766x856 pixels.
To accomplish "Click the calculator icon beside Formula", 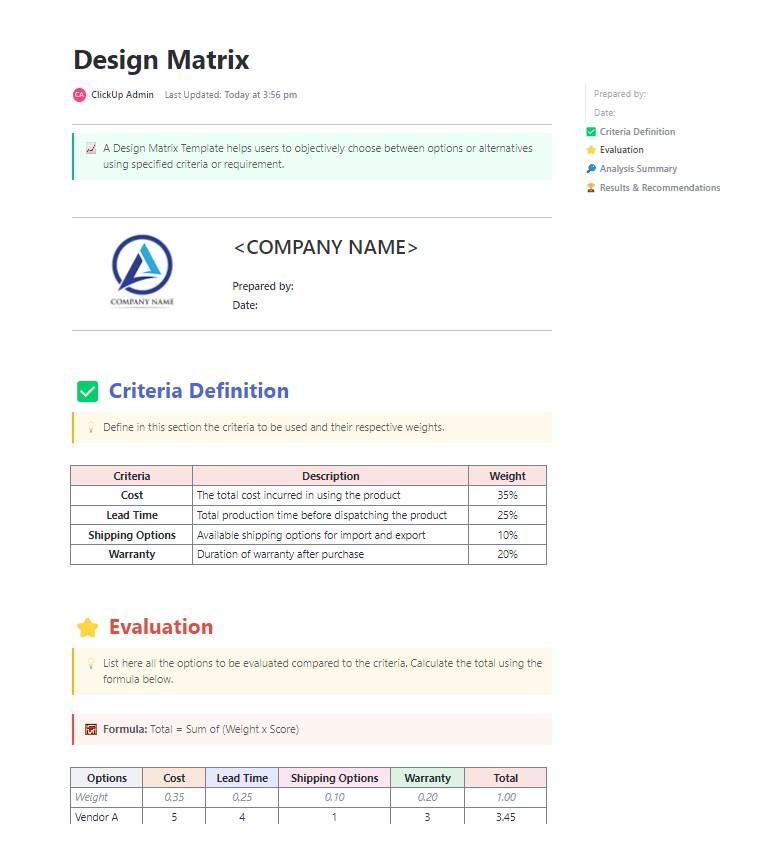I will click(x=91, y=729).
